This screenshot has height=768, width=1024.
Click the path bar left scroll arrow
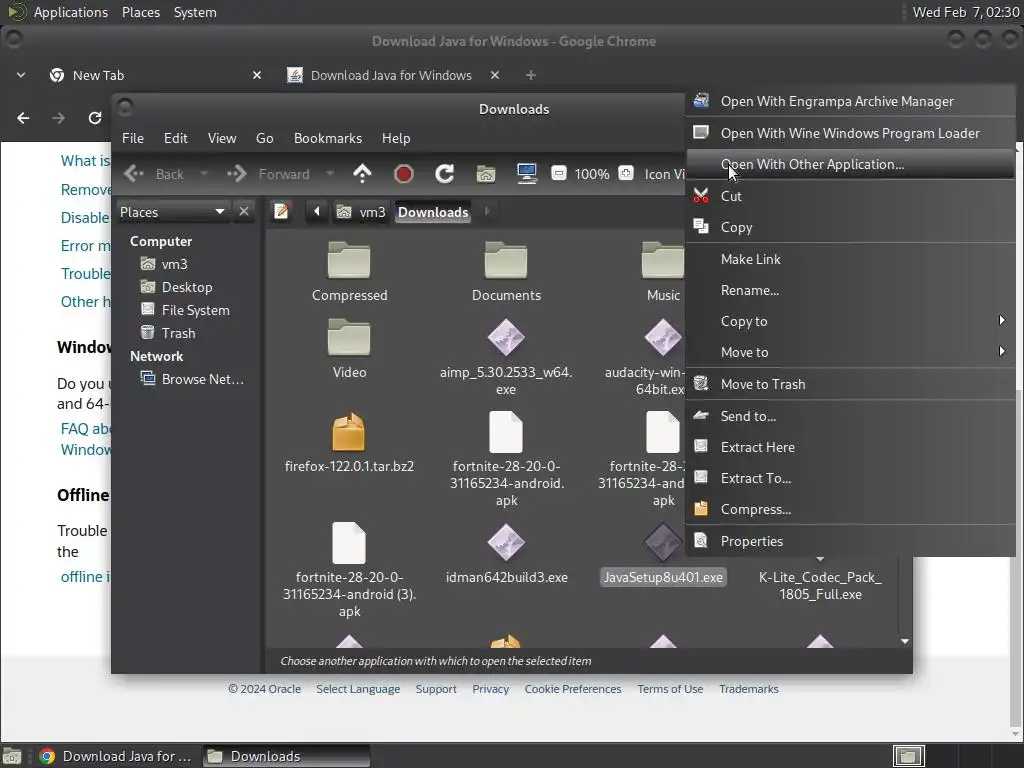[317, 212]
